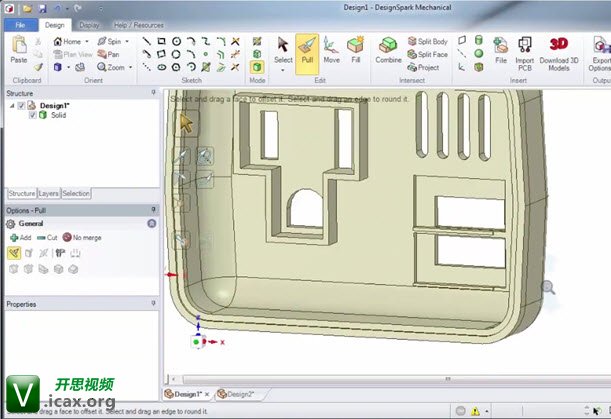
Task: Switch to the Design2* document tab
Action: tap(240, 394)
